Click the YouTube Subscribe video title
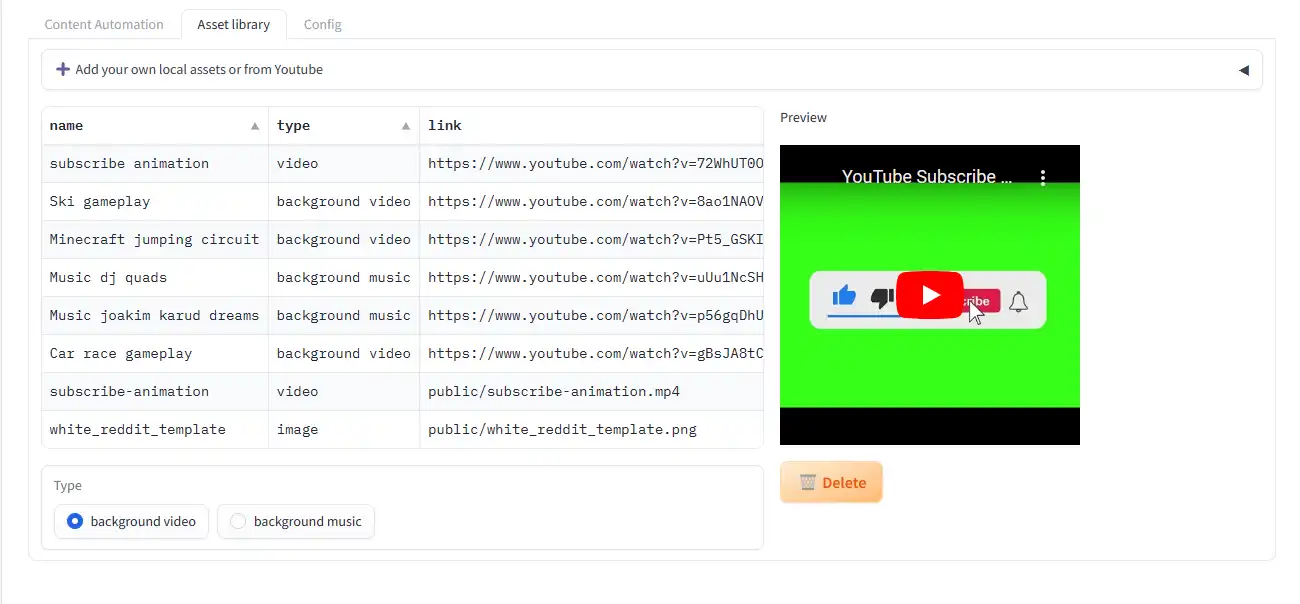 [x=927, y=177]
